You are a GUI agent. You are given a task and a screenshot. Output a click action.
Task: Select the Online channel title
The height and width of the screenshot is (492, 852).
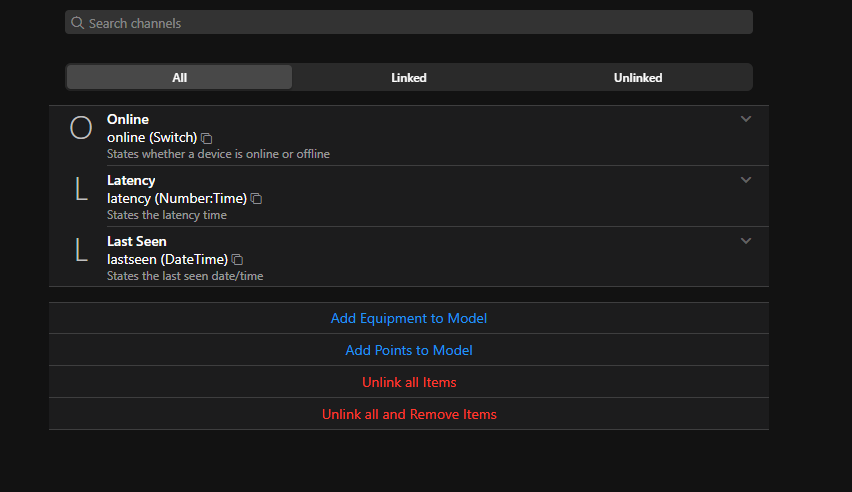(x=128, y=119)
